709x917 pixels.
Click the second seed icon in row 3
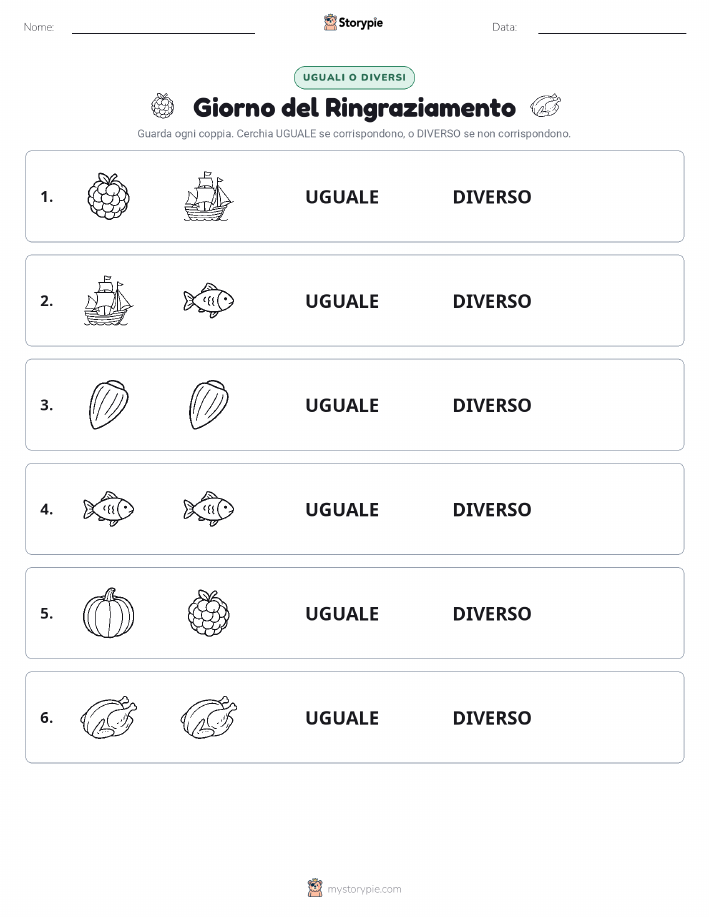(208, 405)
